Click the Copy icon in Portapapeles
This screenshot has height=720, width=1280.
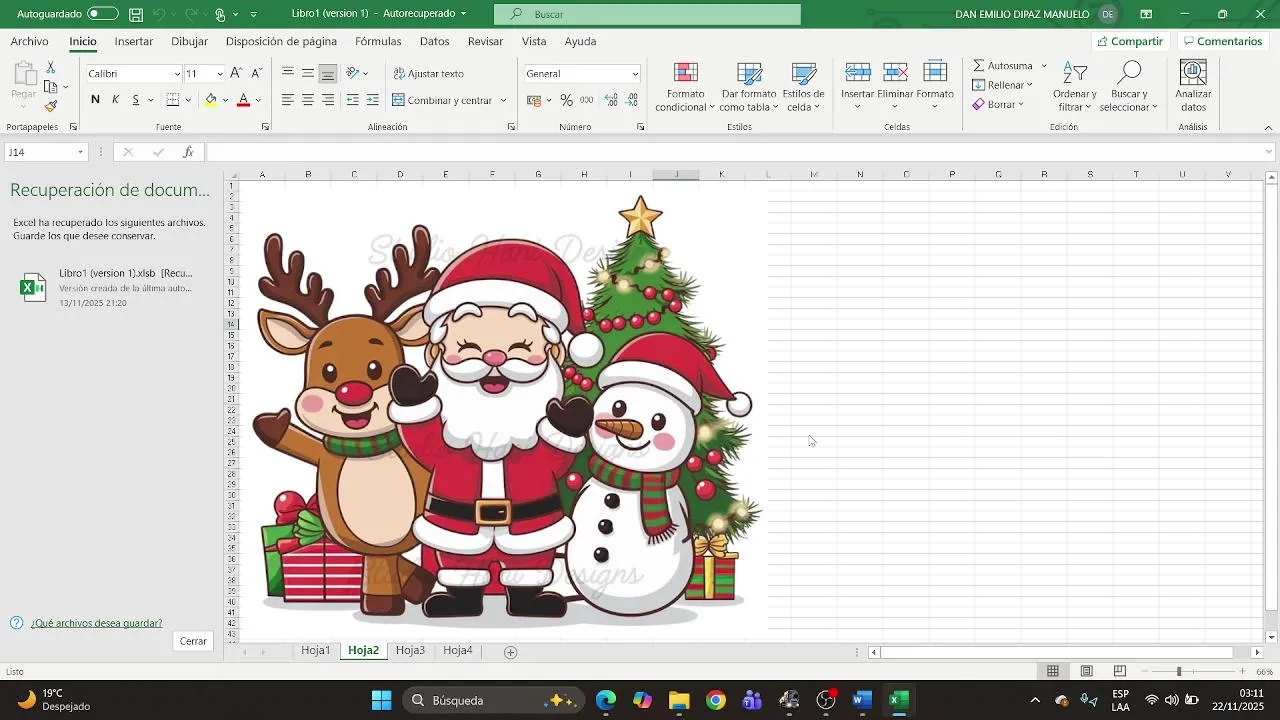click(x=51, y=87)
